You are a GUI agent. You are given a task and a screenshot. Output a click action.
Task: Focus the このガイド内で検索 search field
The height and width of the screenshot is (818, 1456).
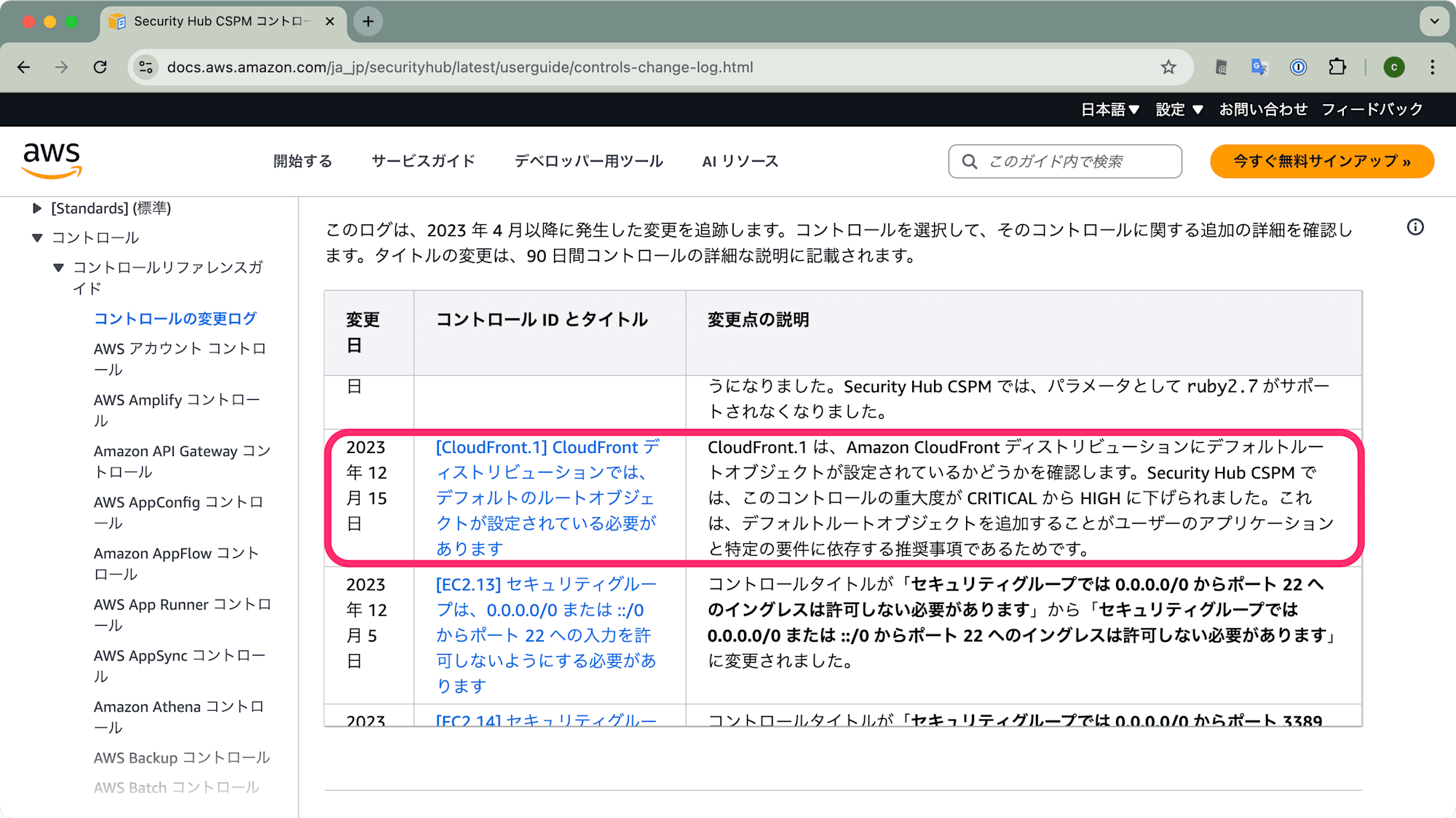click(1065, 161)
